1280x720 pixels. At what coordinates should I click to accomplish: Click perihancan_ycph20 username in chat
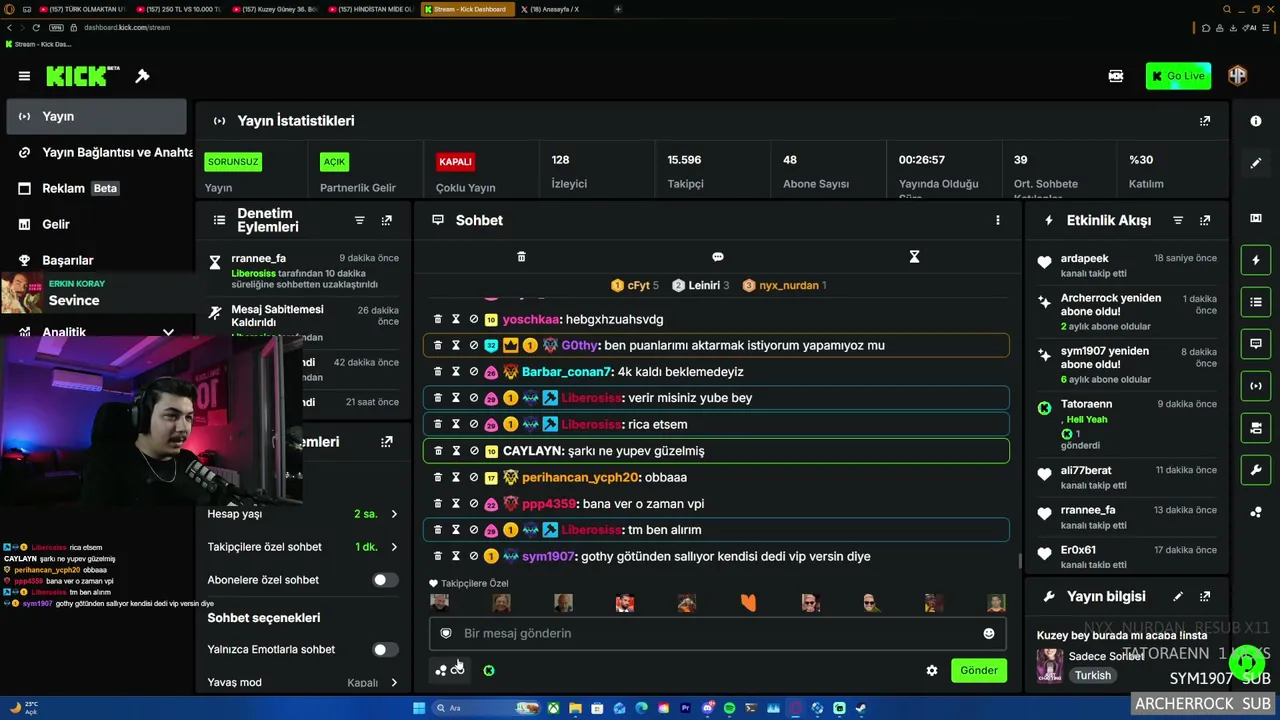580,478
